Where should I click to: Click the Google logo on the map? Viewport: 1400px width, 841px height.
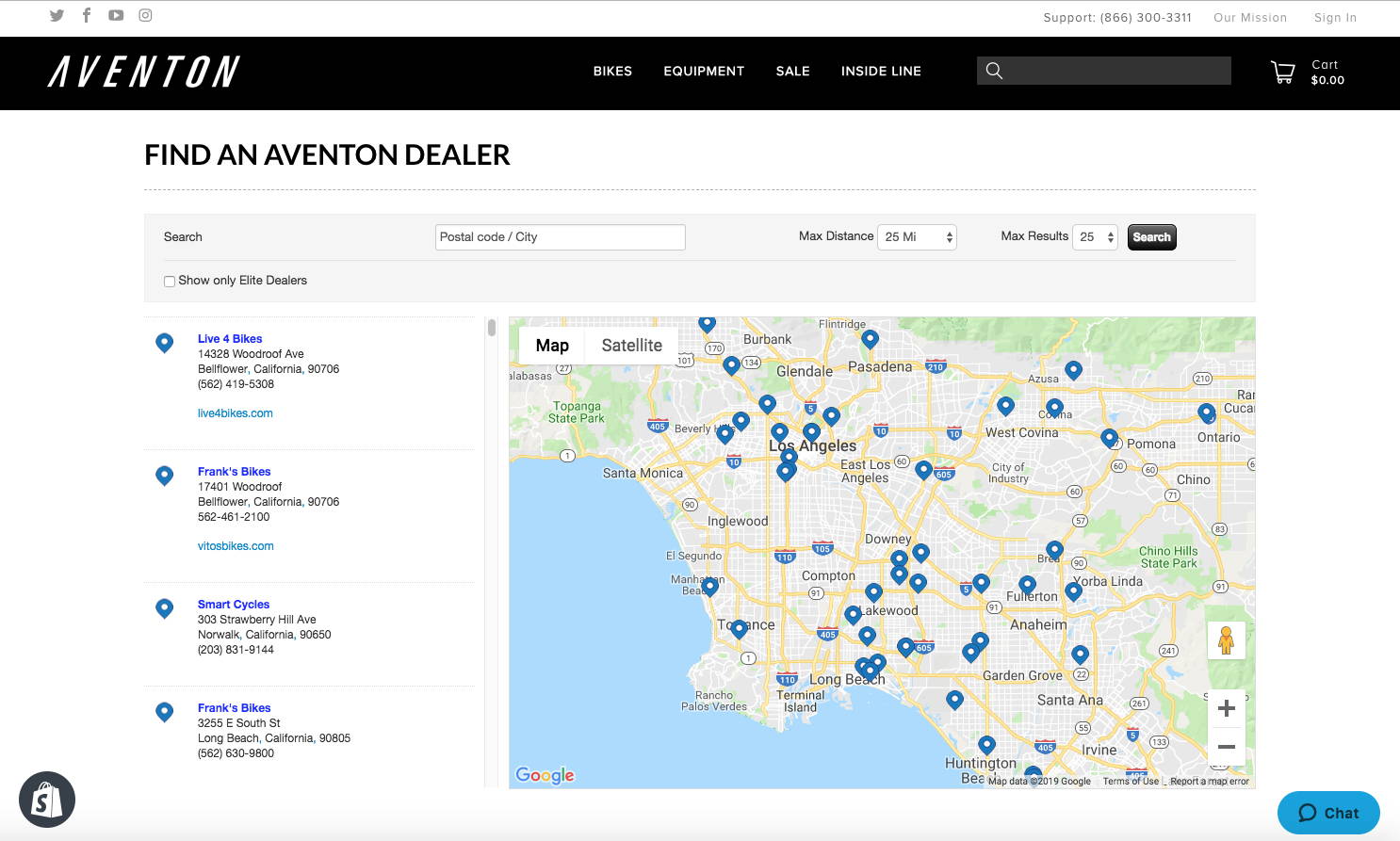pos(545,775)
